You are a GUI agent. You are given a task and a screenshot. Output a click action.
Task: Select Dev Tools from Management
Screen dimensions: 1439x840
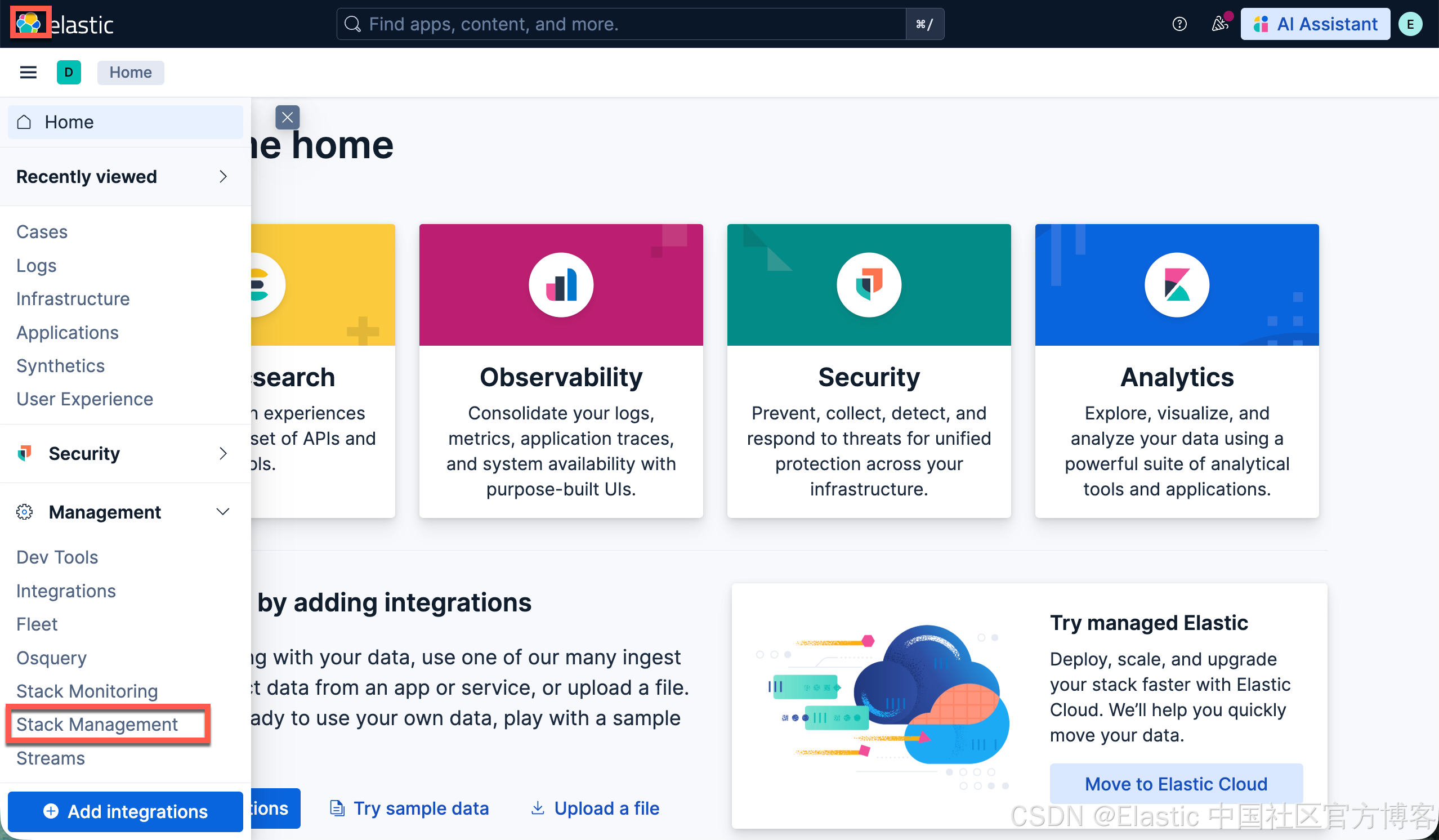pos(57,557)
